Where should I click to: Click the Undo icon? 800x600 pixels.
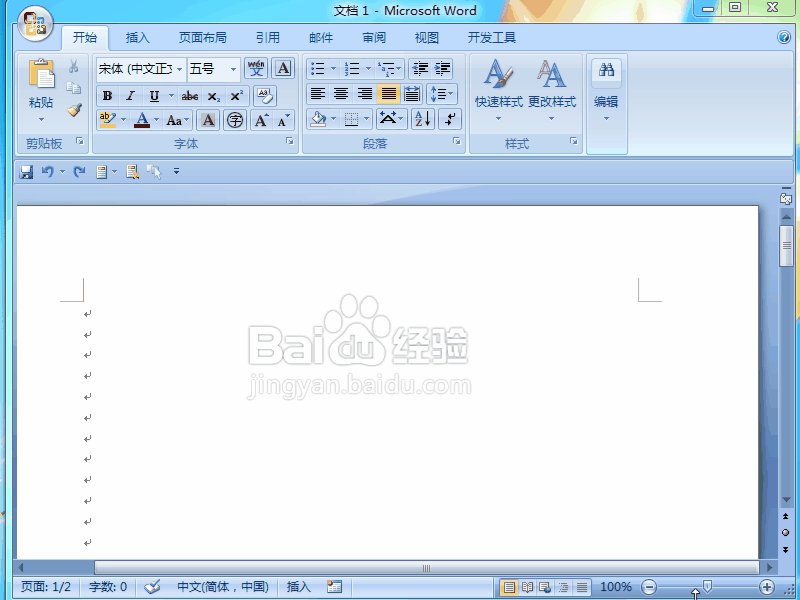[49, 171]
